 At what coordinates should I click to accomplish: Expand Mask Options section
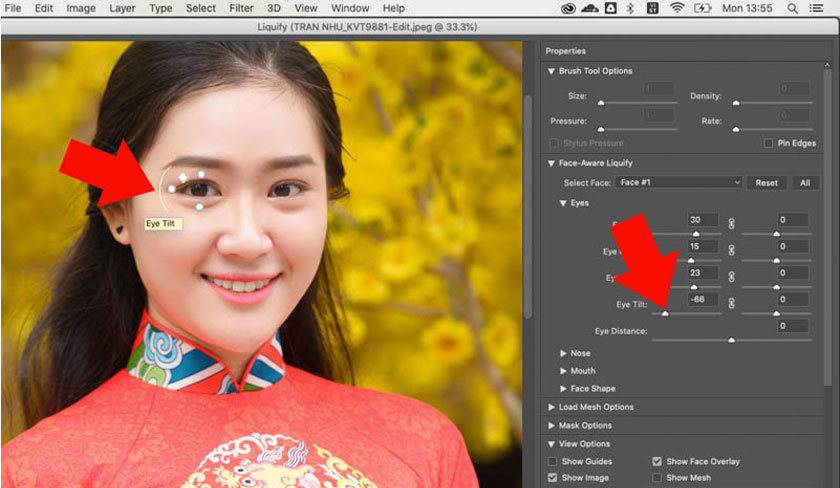551,425
